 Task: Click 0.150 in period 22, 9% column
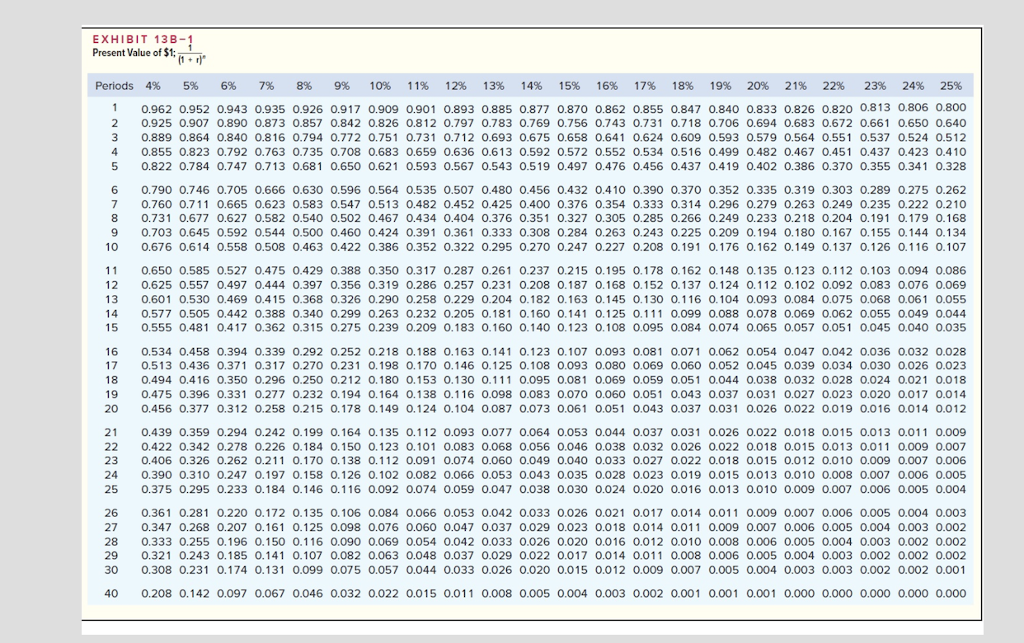coord(345,447)
